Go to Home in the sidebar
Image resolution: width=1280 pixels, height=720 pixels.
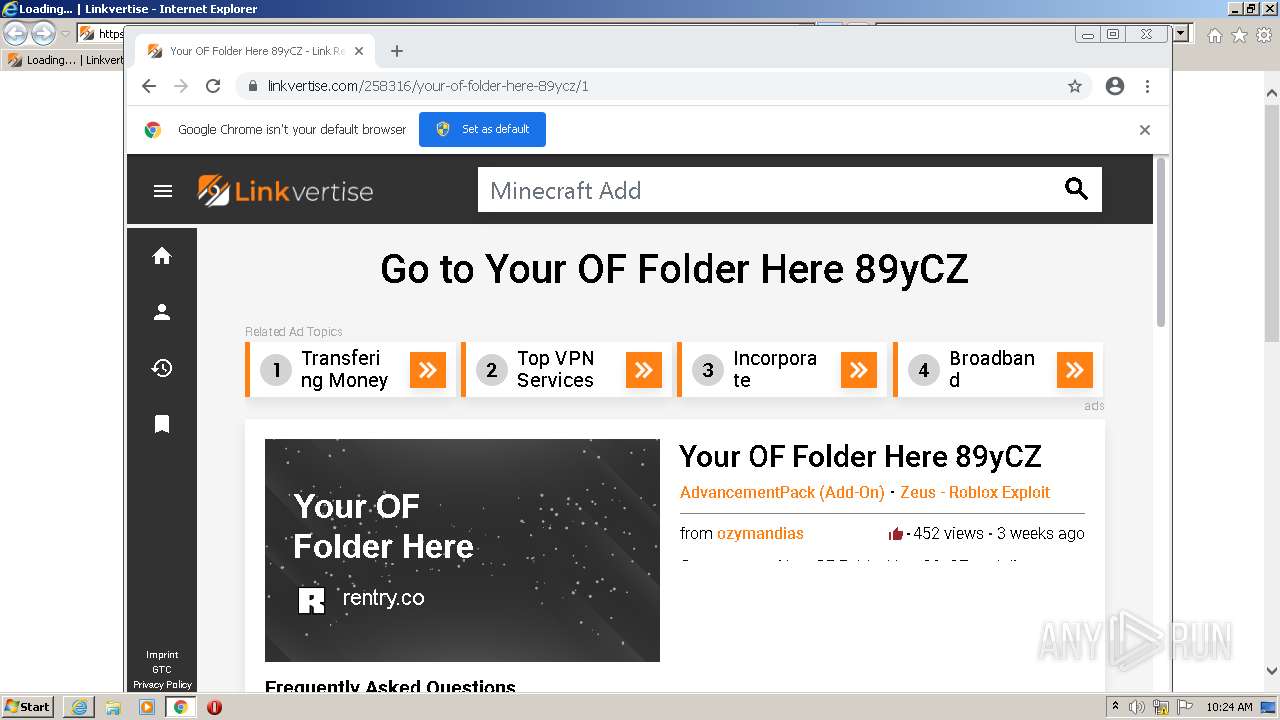[162, 256]
